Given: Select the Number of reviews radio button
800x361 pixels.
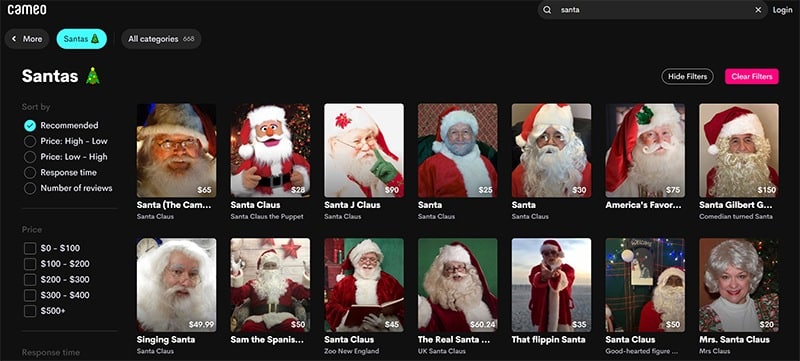Looking at the screenshot, I should tap(30, 188).
